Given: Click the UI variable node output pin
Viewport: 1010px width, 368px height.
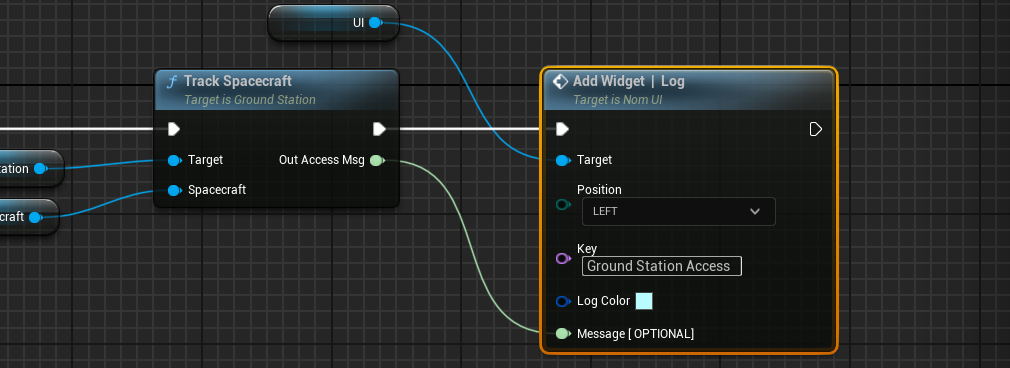Looking at the screenshot, I should tap(375, 23).
